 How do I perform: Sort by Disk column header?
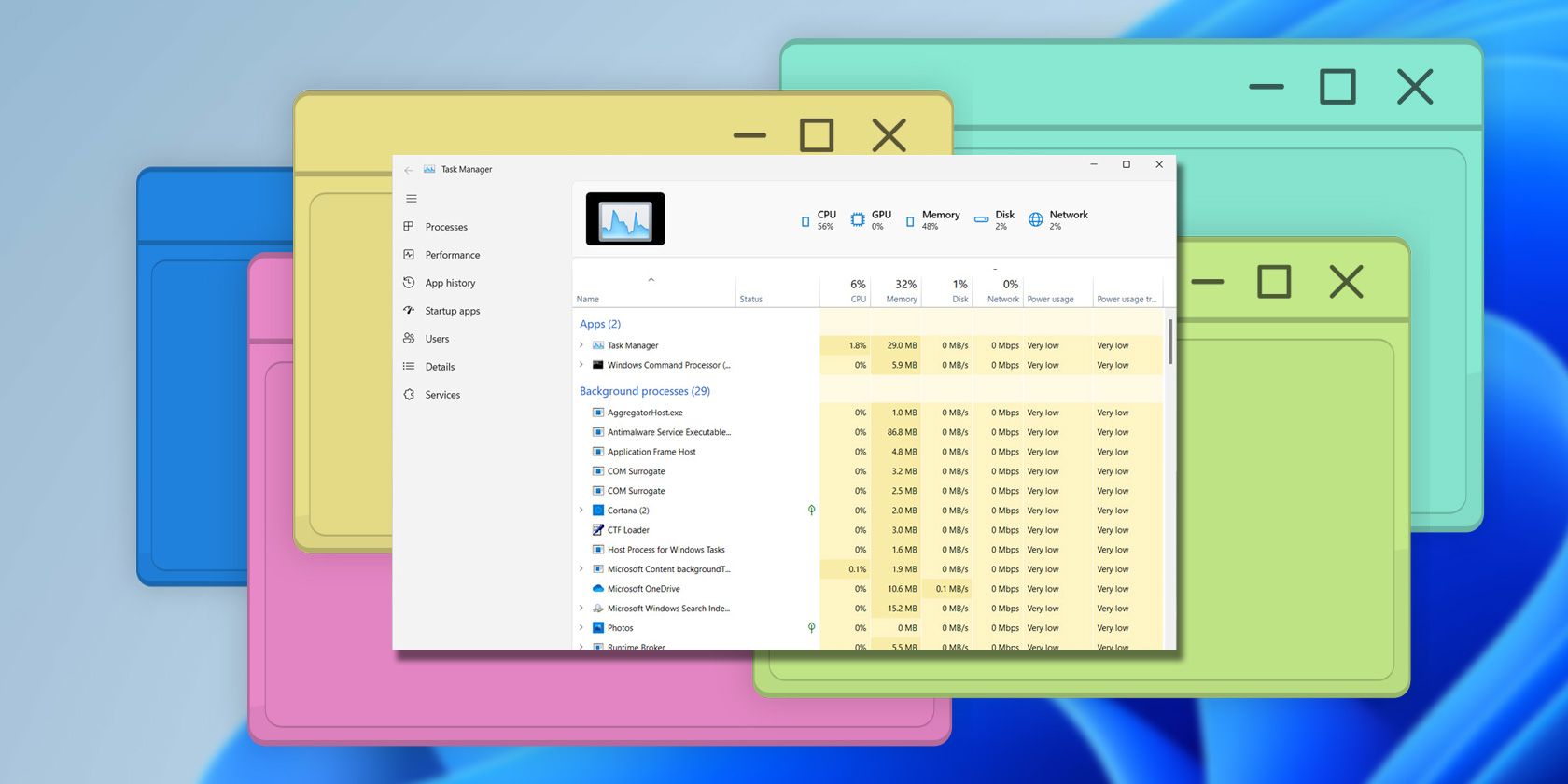click(x=947, y=291)
